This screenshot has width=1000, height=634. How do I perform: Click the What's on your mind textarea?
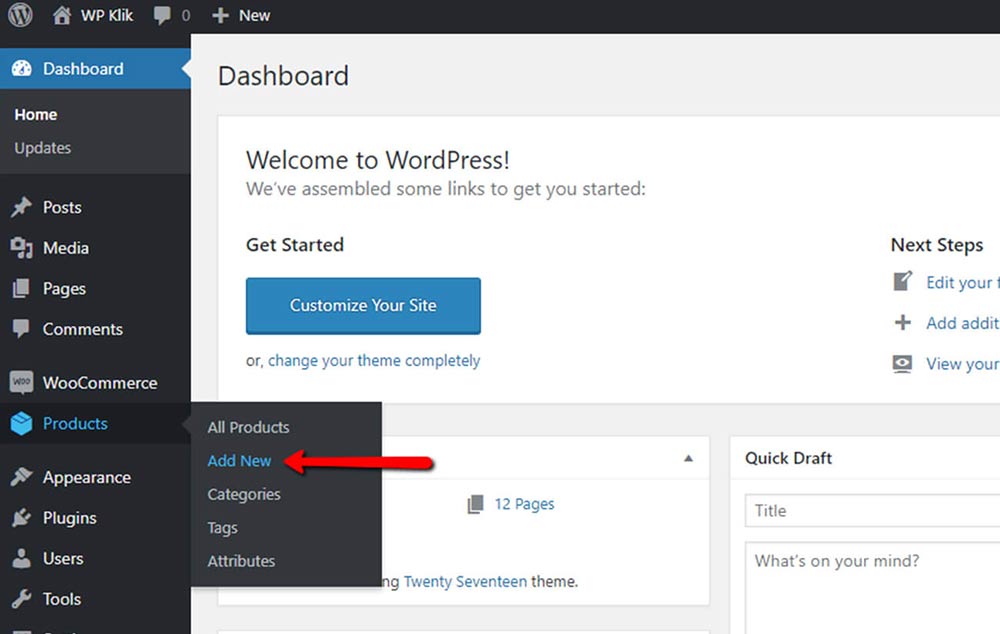(872, 588)
